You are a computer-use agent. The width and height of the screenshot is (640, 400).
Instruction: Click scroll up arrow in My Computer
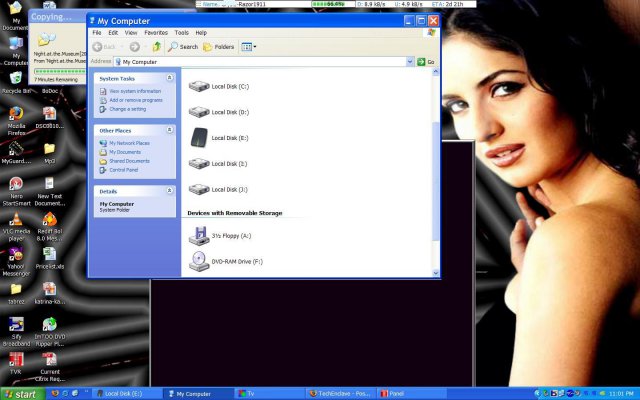tap(436, 72)
